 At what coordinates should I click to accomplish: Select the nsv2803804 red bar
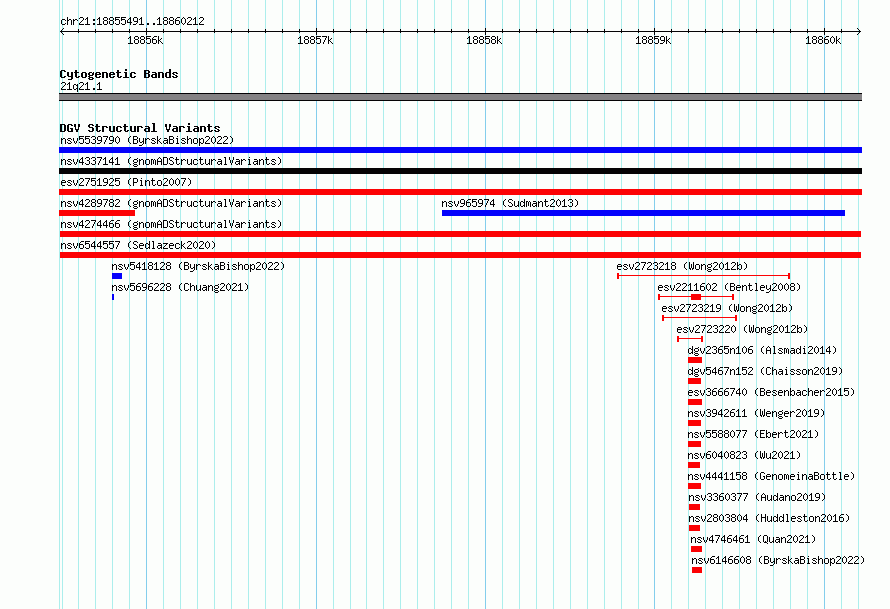[x=695, y=528]
